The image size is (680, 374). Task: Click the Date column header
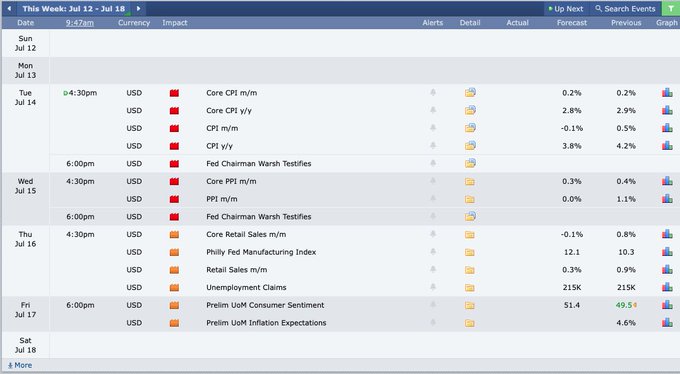[26, 23]
